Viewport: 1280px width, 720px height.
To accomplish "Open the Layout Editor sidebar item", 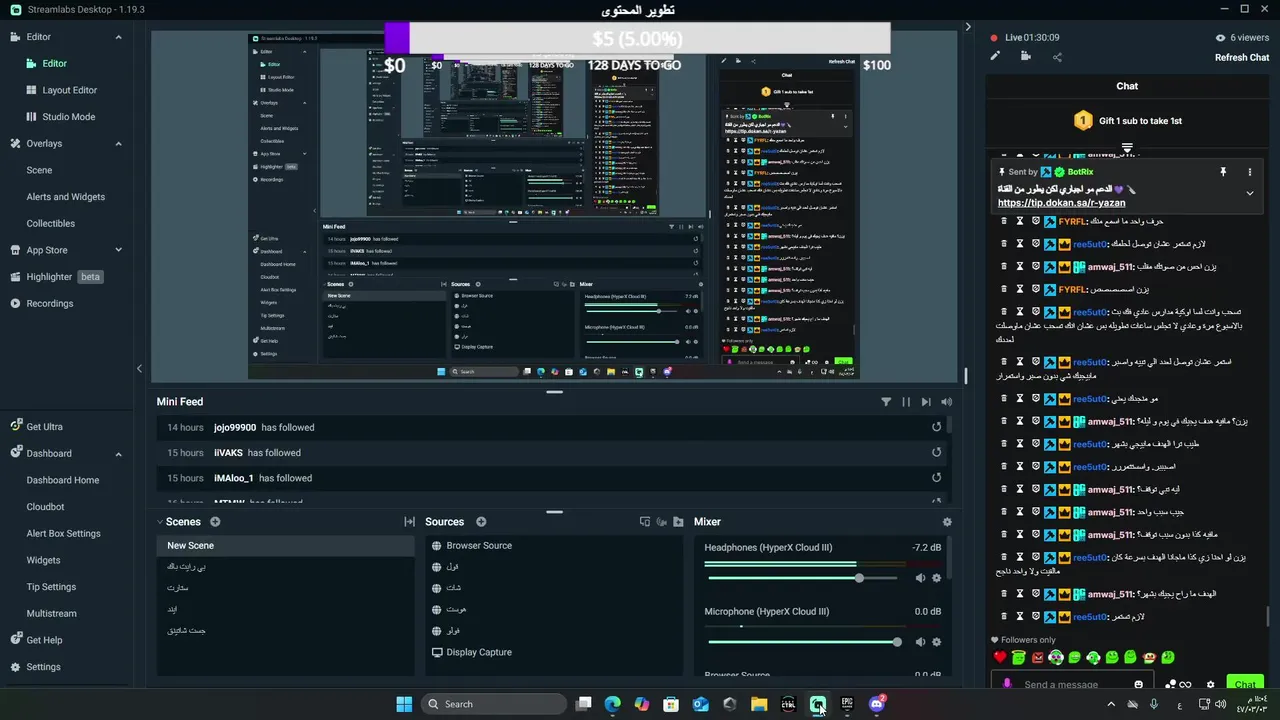I will (69, 90).
